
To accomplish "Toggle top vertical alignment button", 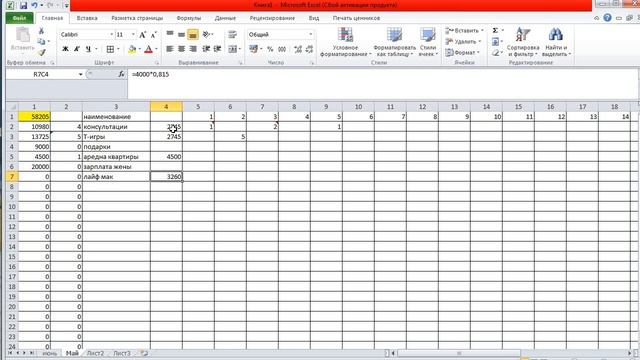I will (x=170, y=35).
